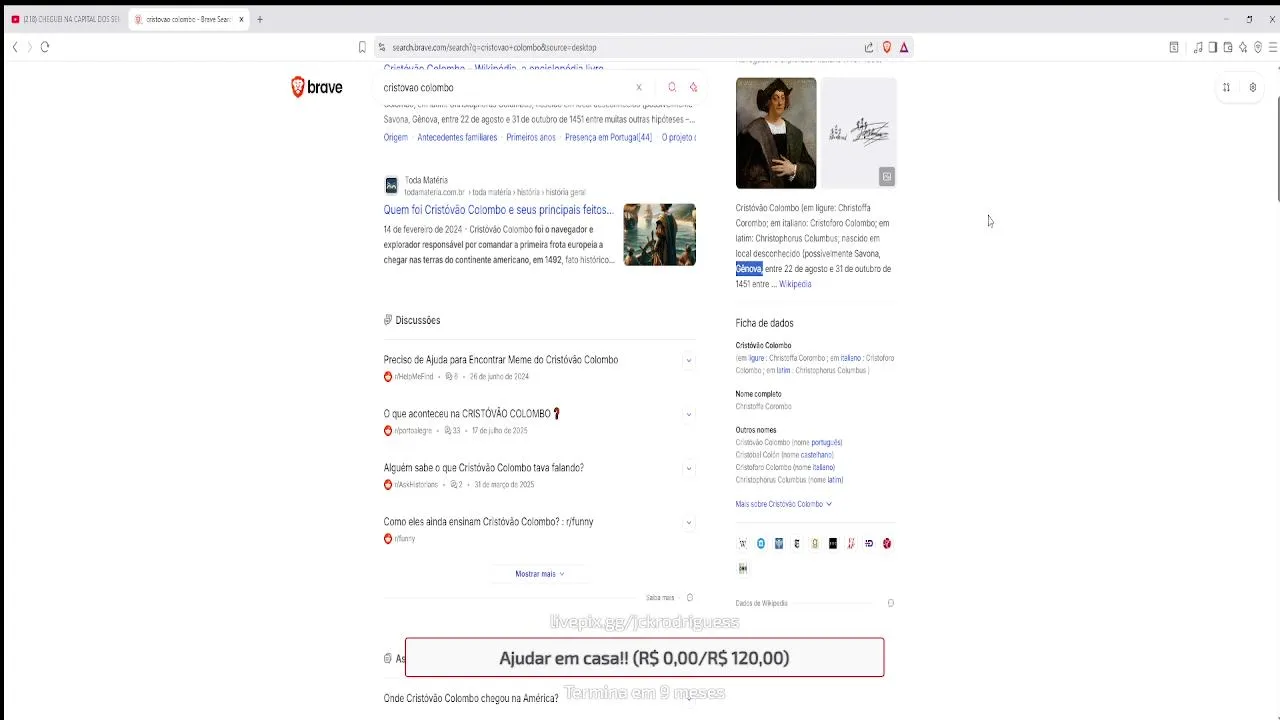The width and height of the screenshot is (1280, 720).
Task: Click the 'castelhano' link in Outros nomes
Action: point(816,455)
